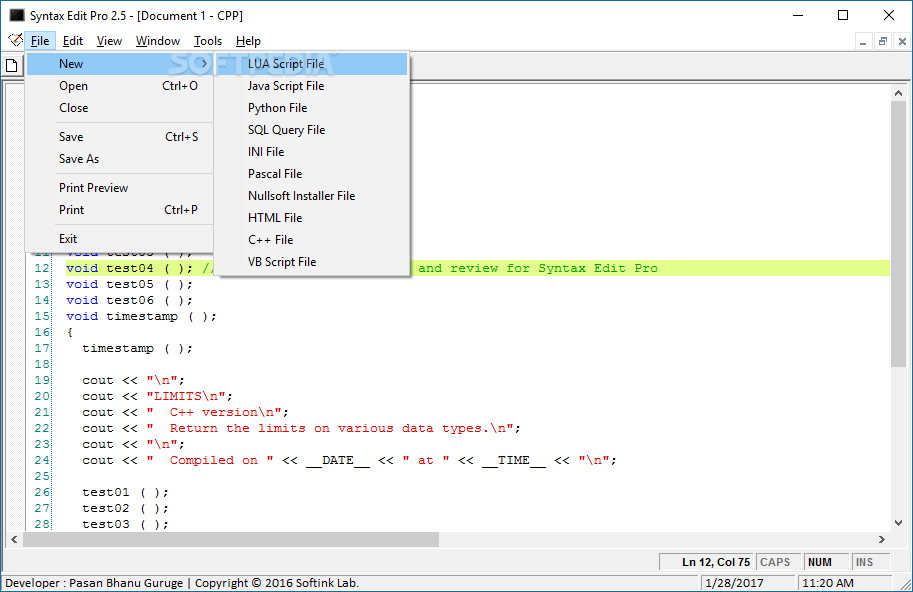Open the File menu
This screenshot has width=913, height=592.
[x=40, y=41]
